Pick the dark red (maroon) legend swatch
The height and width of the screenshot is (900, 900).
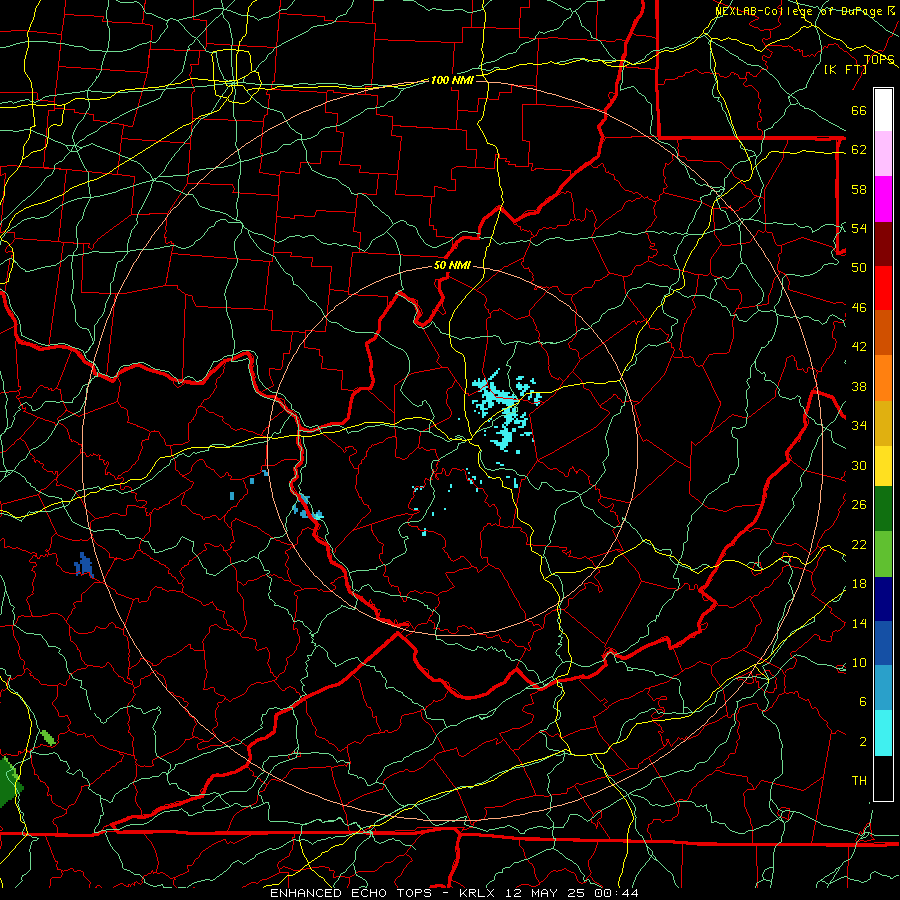click(883, 243)
